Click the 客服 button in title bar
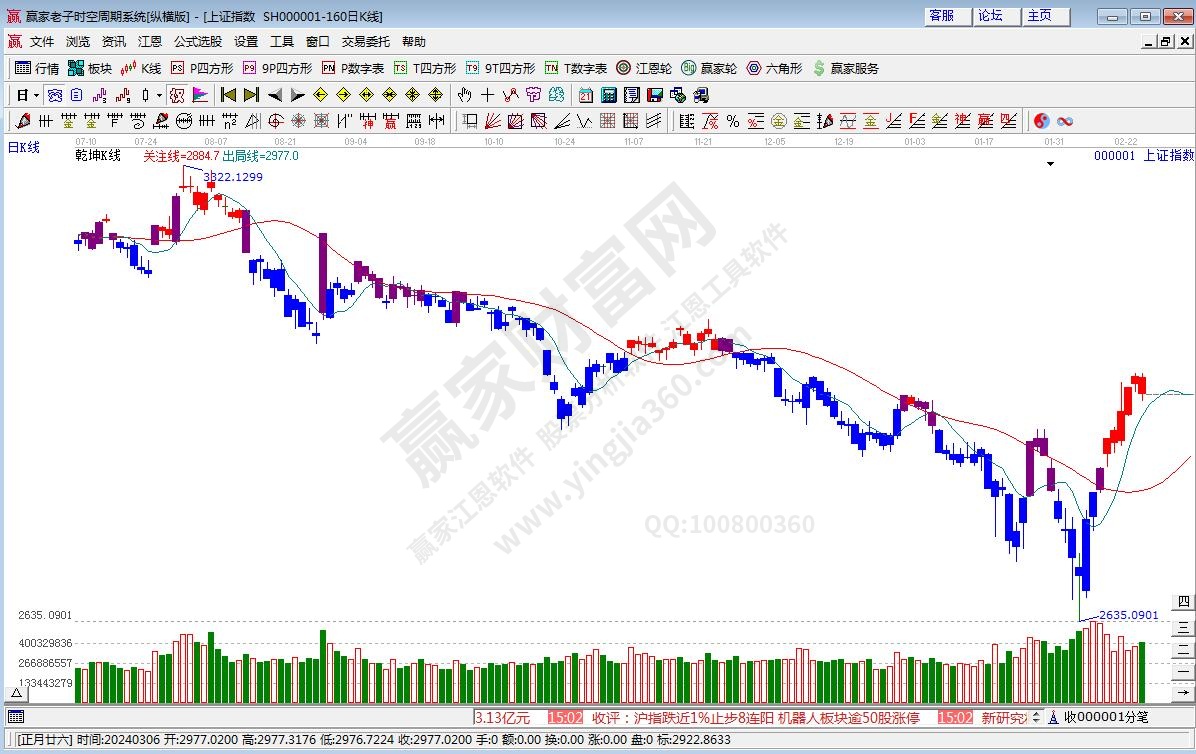The width and height of the screenshot is (1196, 754). (942, 16)
